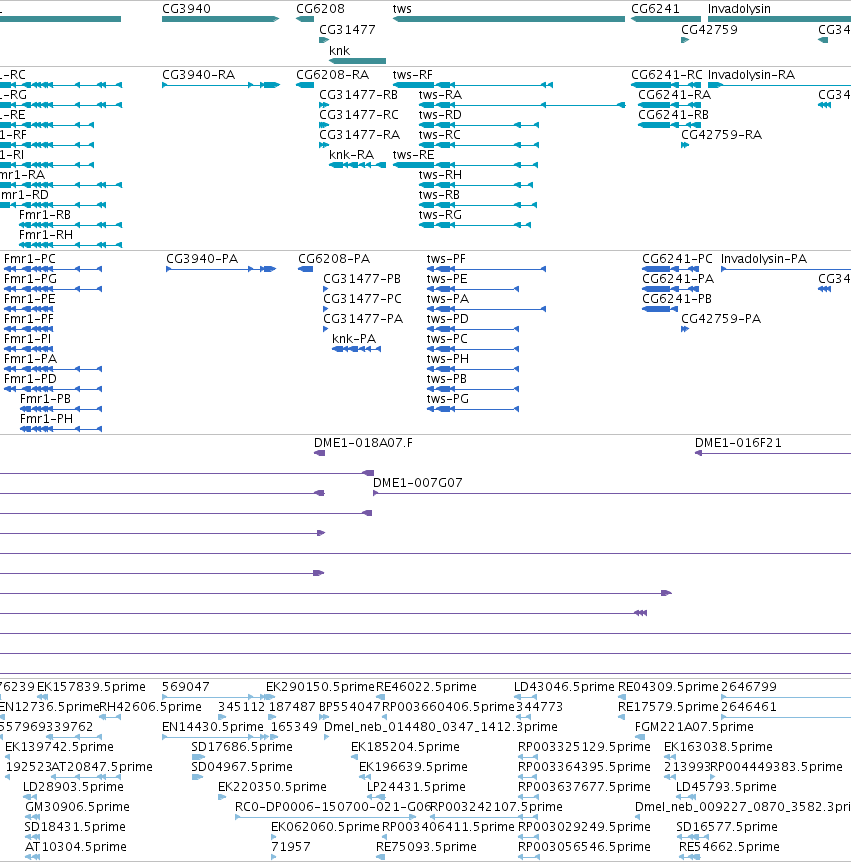
Task: Click EST FGM221A07.5prime label
Action: pos(694,727)
